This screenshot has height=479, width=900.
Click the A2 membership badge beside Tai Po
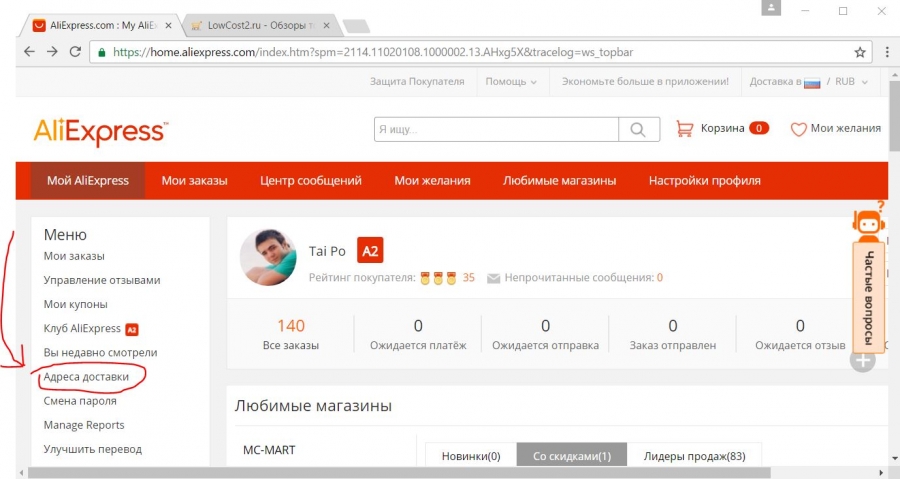[x=370, y=251]
